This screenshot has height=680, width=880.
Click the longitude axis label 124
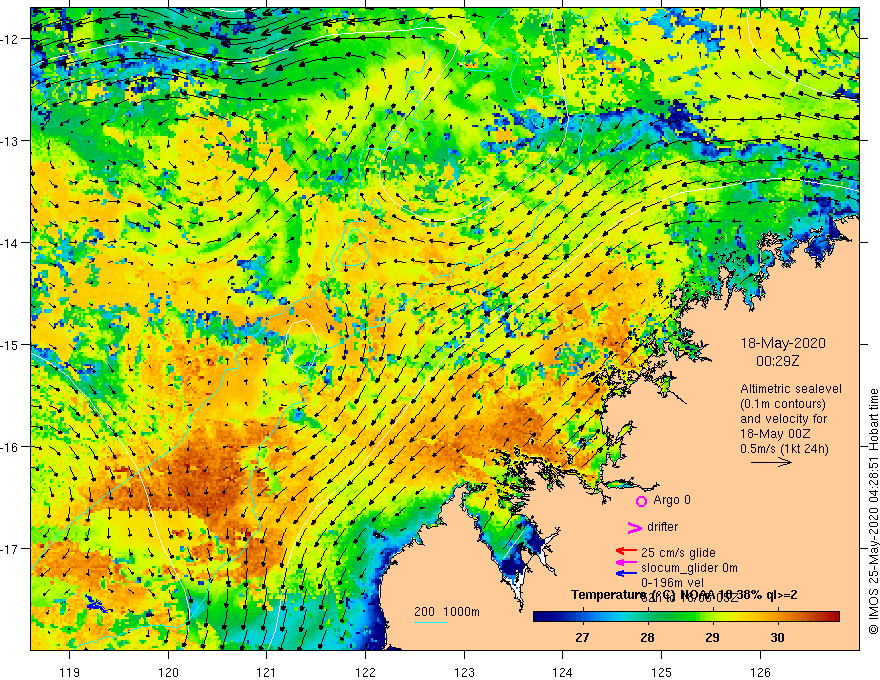click(562, 672)
